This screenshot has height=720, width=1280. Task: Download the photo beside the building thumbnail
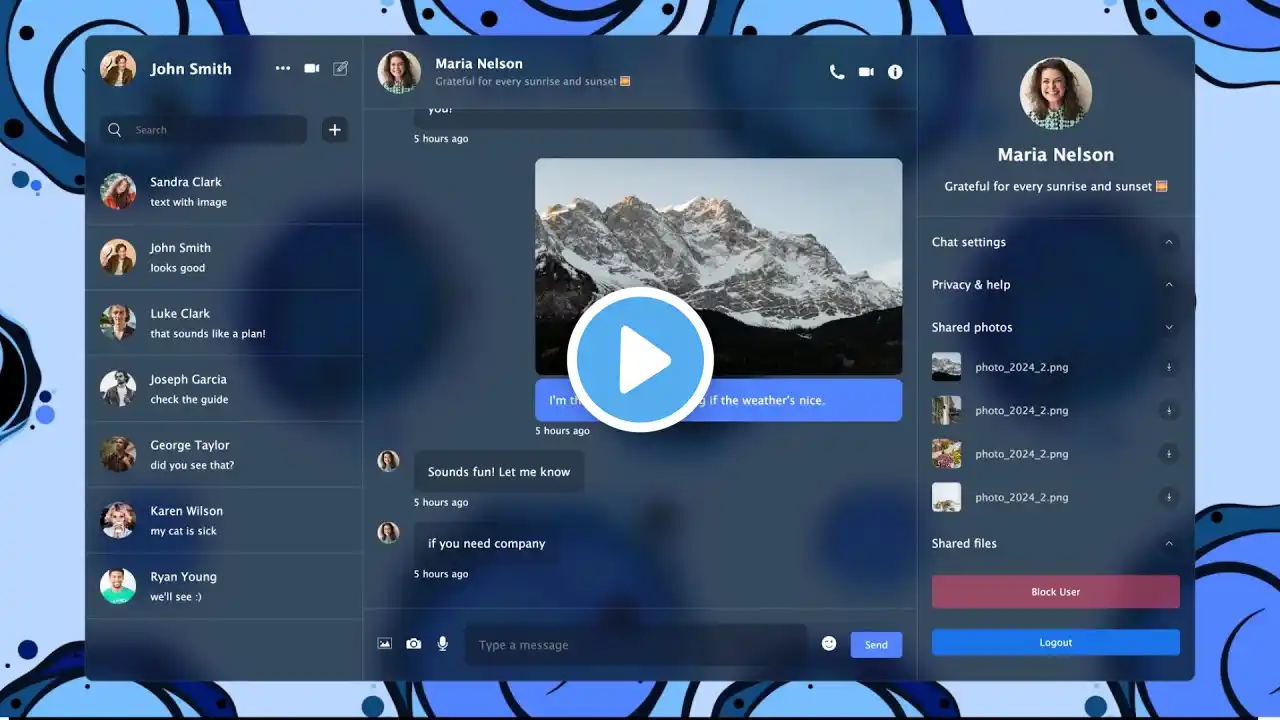click(1168, 410)
